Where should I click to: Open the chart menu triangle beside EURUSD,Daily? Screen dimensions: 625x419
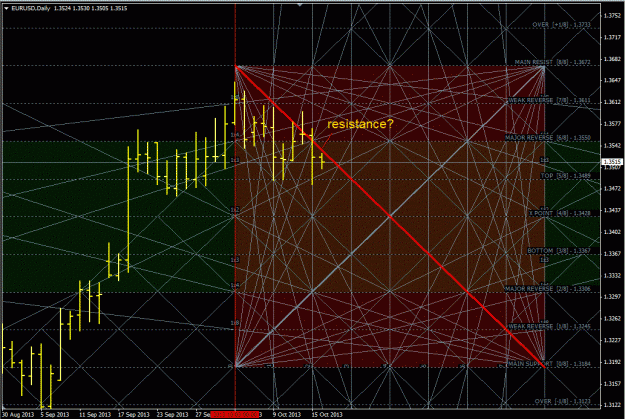click(x=6, y=8)
